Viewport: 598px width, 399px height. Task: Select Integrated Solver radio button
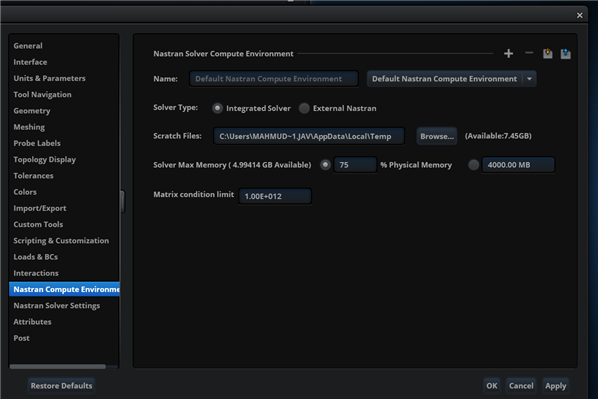click(x=217, y=108)
